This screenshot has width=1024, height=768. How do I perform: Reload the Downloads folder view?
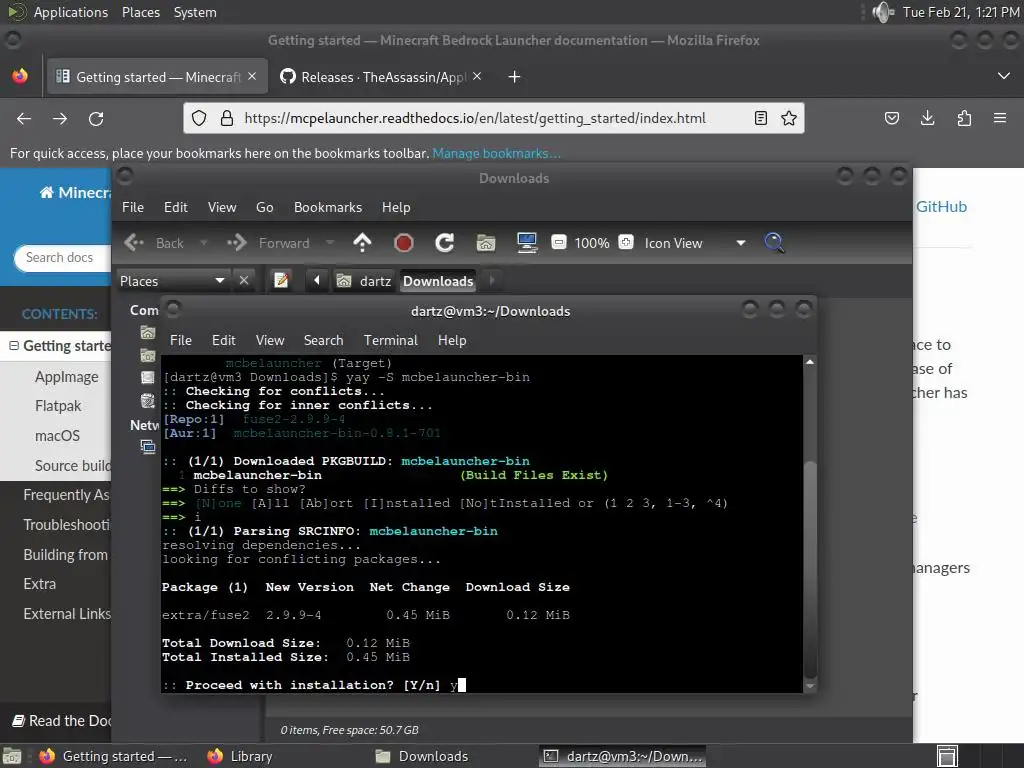click(445, 243)
